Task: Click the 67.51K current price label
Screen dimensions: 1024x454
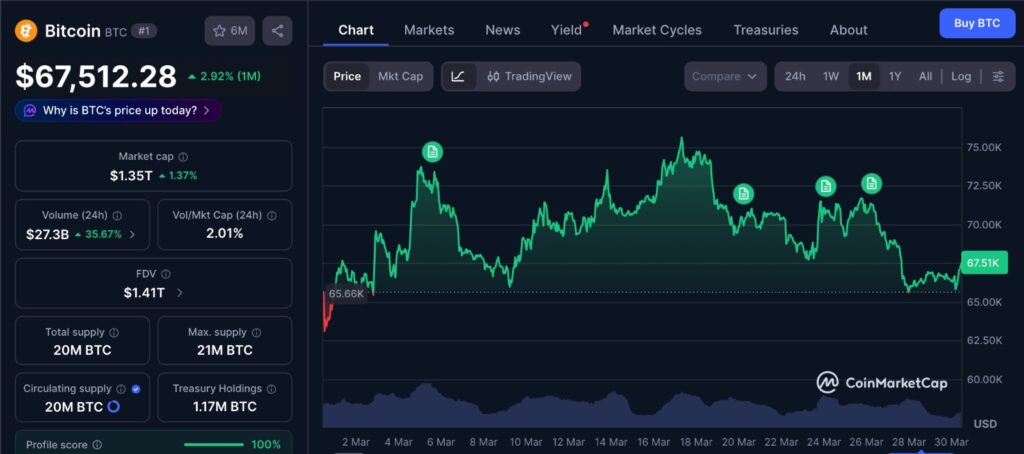Action: (984, 263)
